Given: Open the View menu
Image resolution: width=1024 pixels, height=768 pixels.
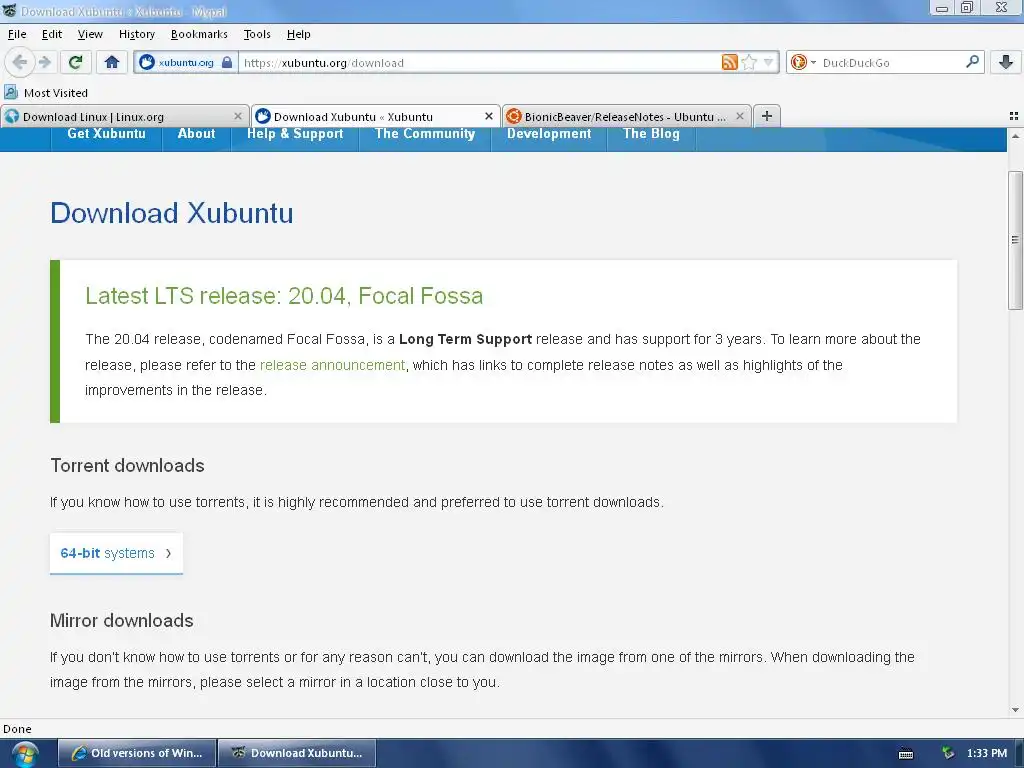Looking at the screenshot, I should click(90, 34).
